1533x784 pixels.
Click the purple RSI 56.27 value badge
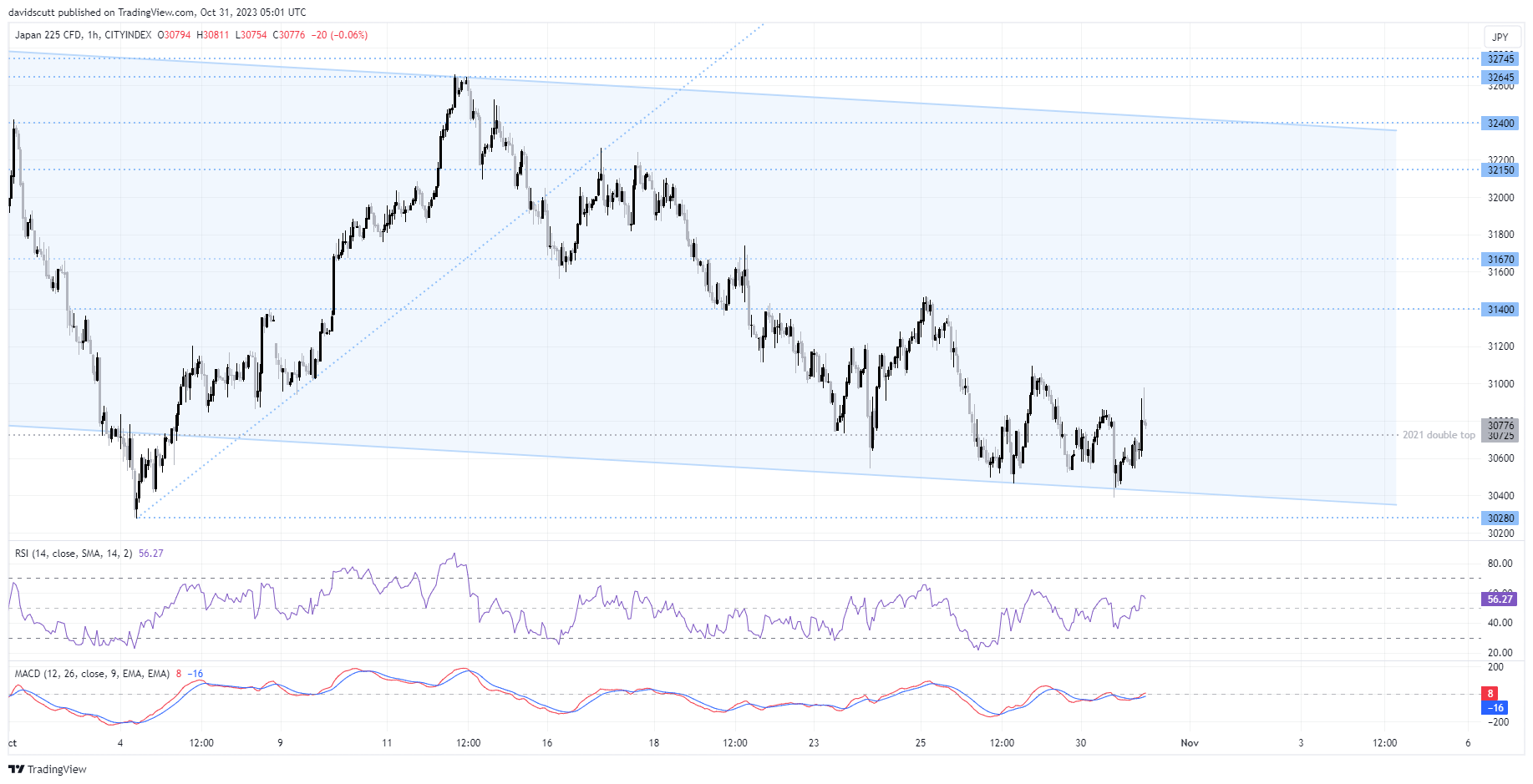coord(1500,599)
